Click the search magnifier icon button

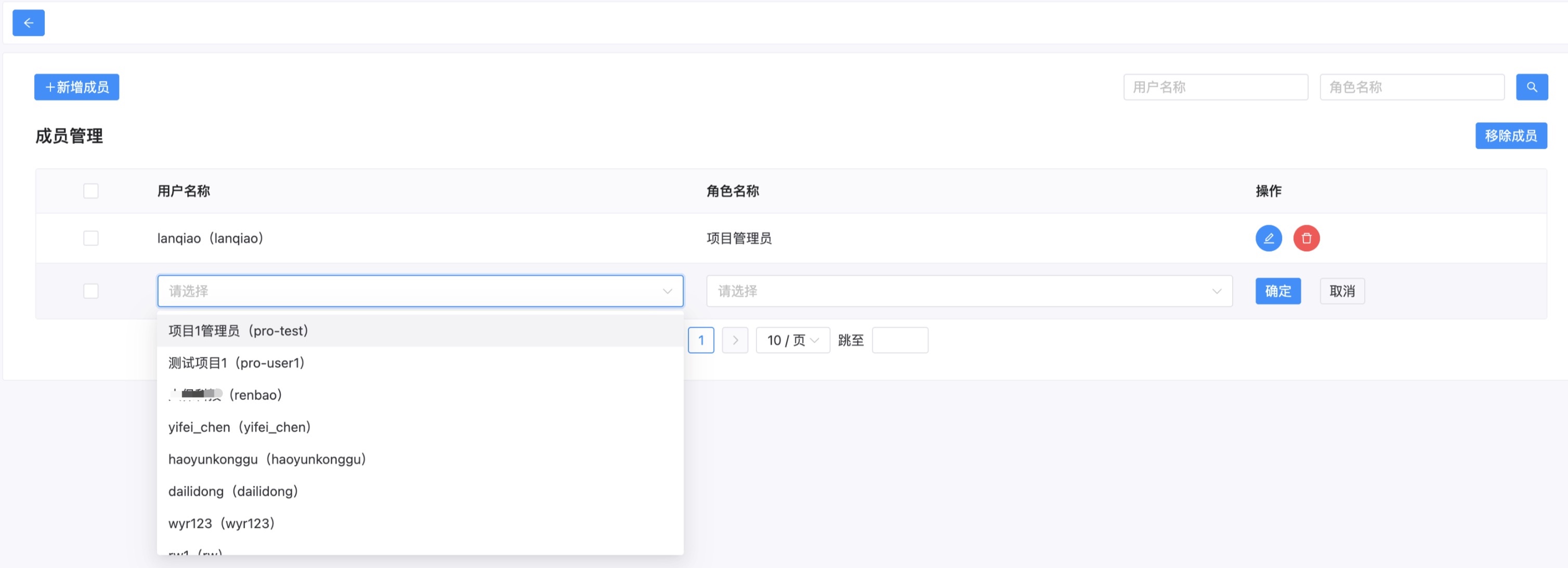pos(1532,87)
